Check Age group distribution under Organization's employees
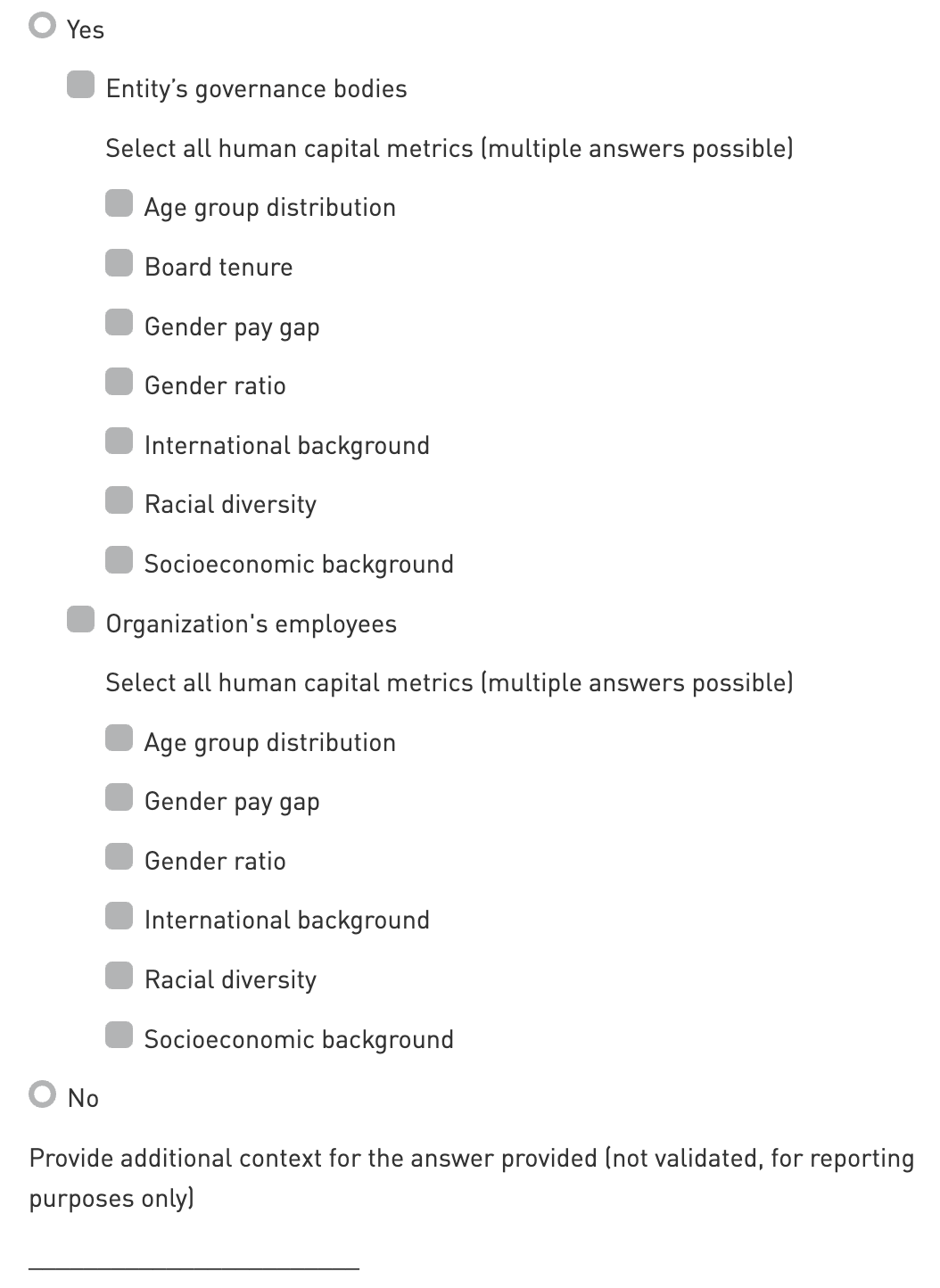Viewport: 940px width, 1288px height. pyautogui.click(x=119, y=739)
